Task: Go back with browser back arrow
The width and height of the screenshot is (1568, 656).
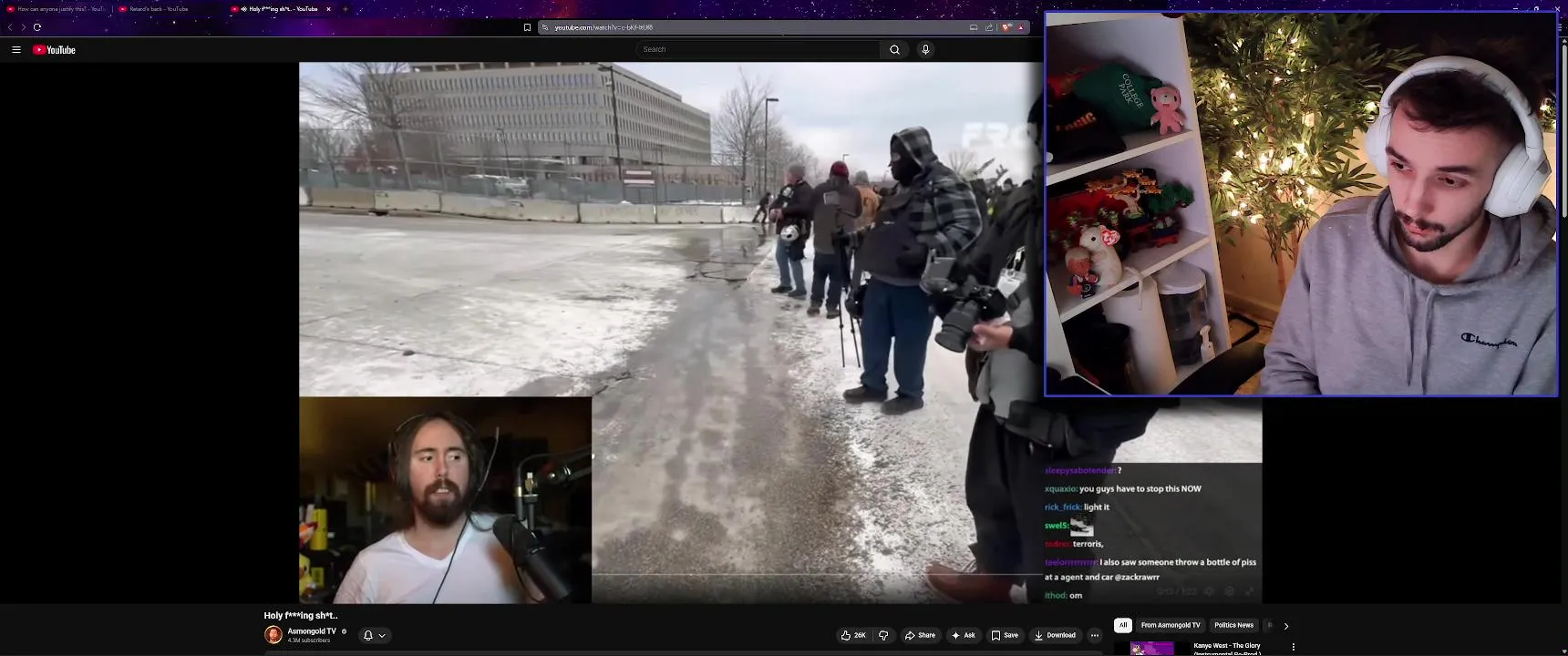Action: 10,27
